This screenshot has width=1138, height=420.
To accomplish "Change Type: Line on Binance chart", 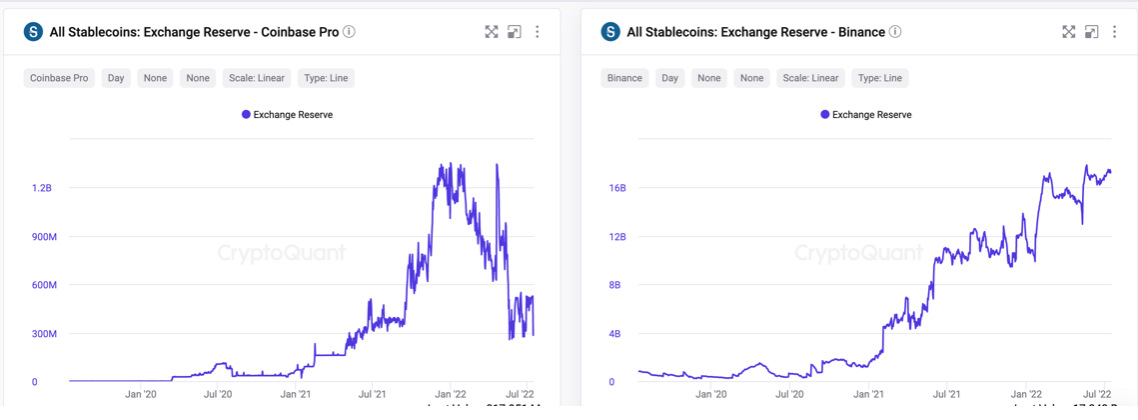I will pos(880,78).
